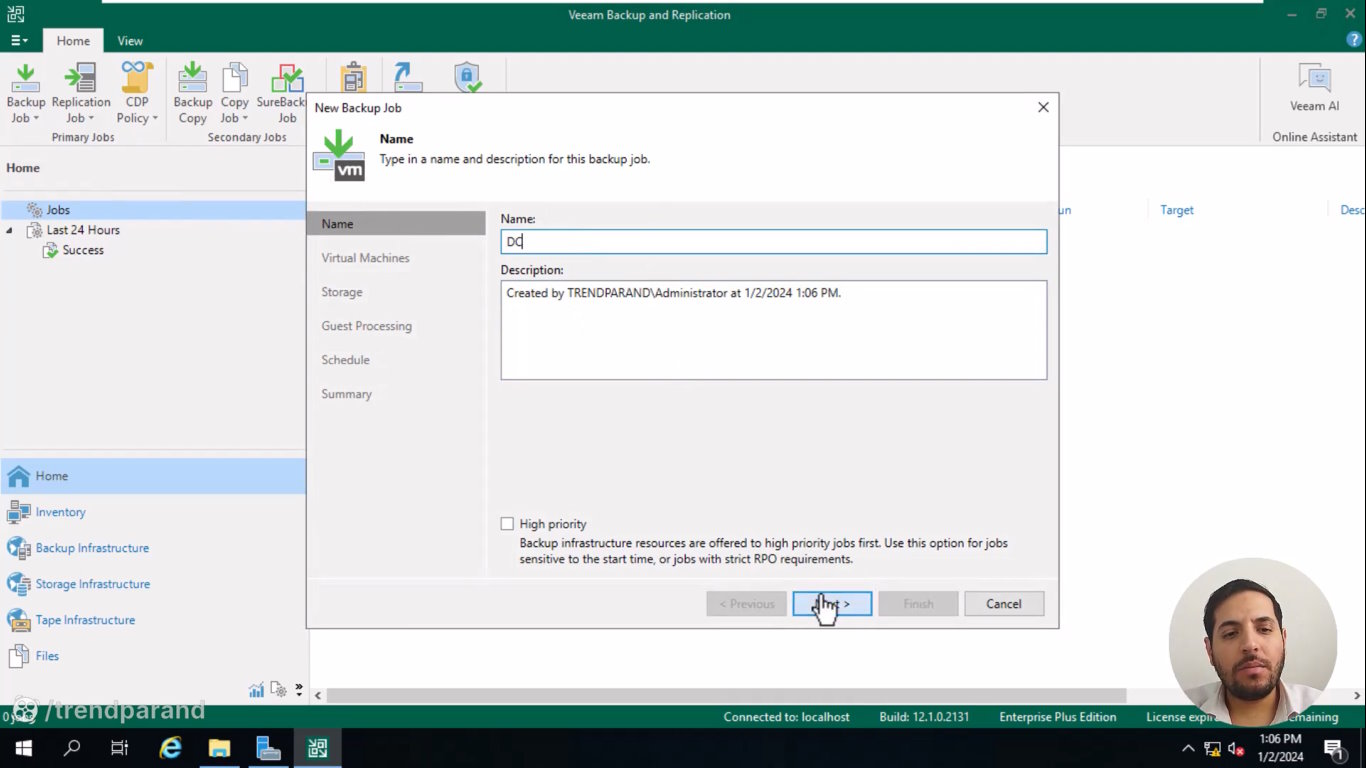The height and width of the screenshot is (768, 1366).
Task: Select Last 24 Hours tree item
Action: pos(83,230)
